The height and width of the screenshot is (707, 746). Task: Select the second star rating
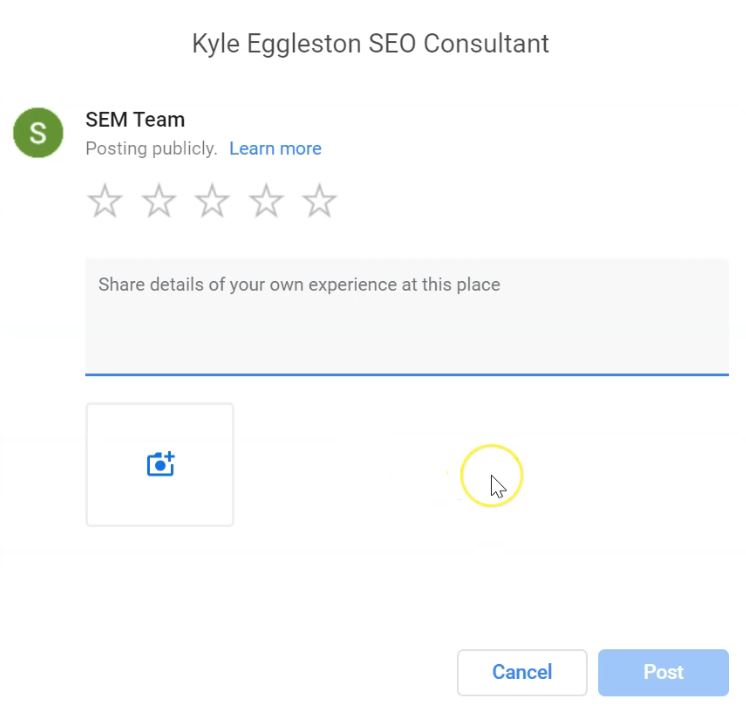pyautogui.click(x=158, y=201)
